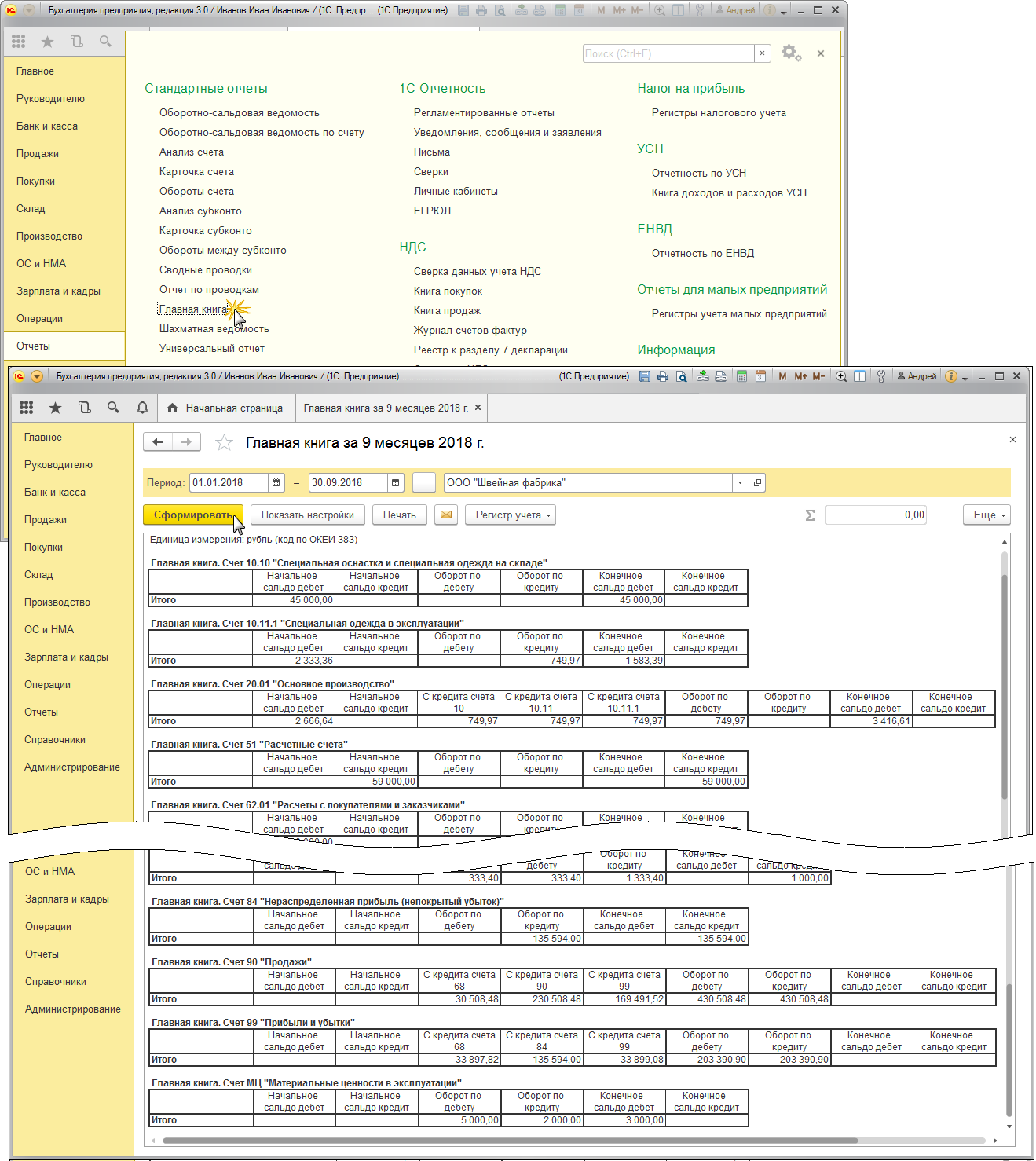Click the open-organization icon next to ООО "Швейная фабрика"
This screenshot has height=1161, width=1036.
coord(757,483)
